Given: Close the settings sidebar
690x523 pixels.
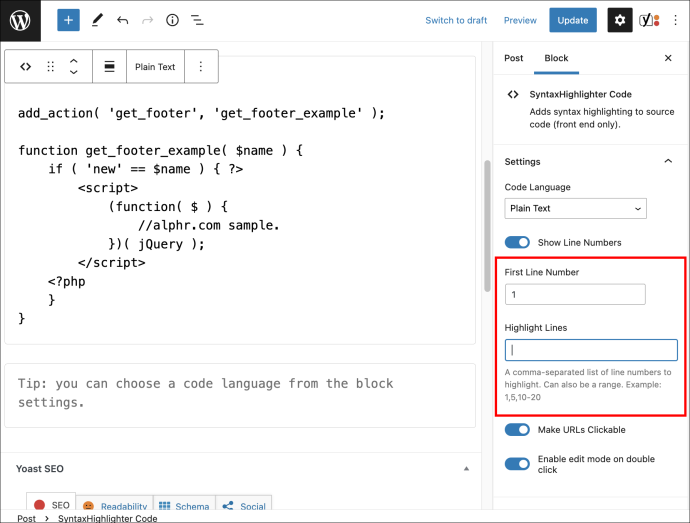Looking at the screenshot, I should 668,58.
